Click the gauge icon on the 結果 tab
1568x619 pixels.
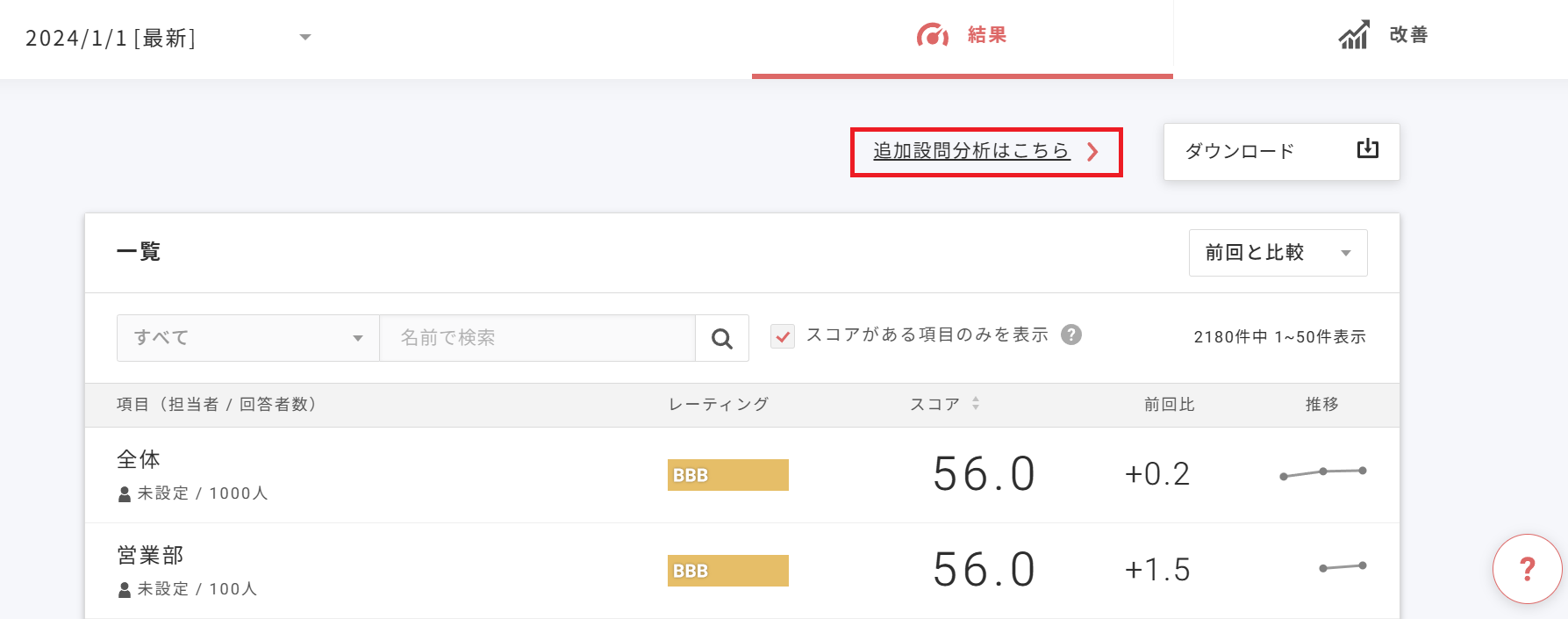point(932,35)
